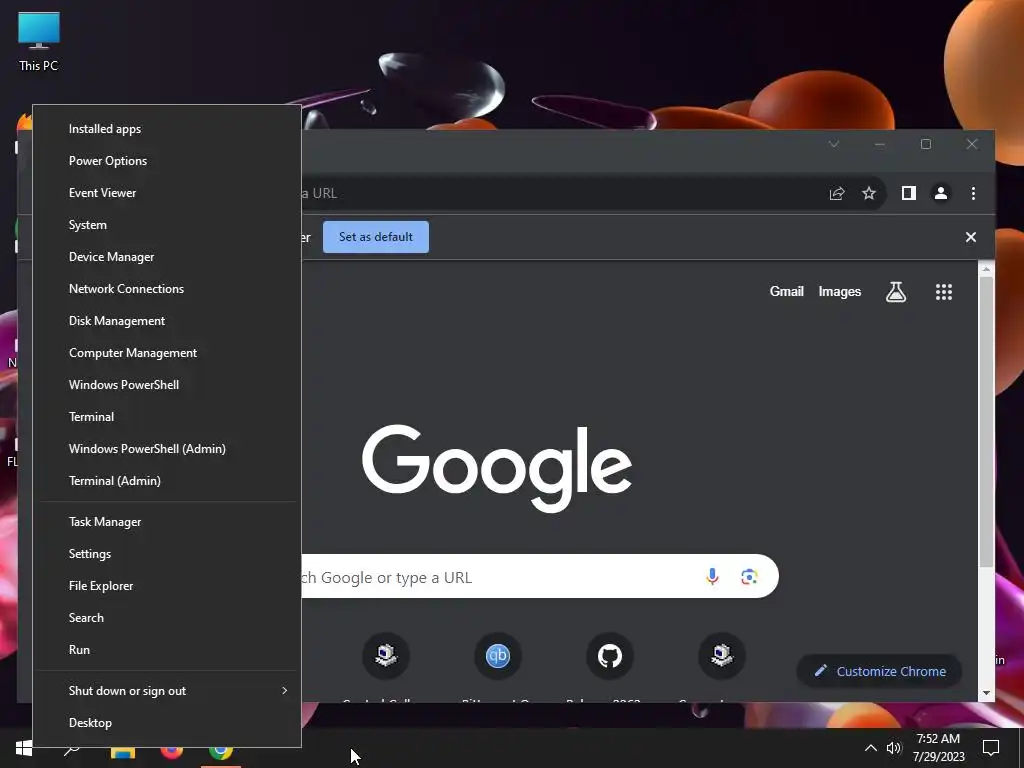
Task: Open Chrome tab search chevron
Action: click(x=833, y=144)
